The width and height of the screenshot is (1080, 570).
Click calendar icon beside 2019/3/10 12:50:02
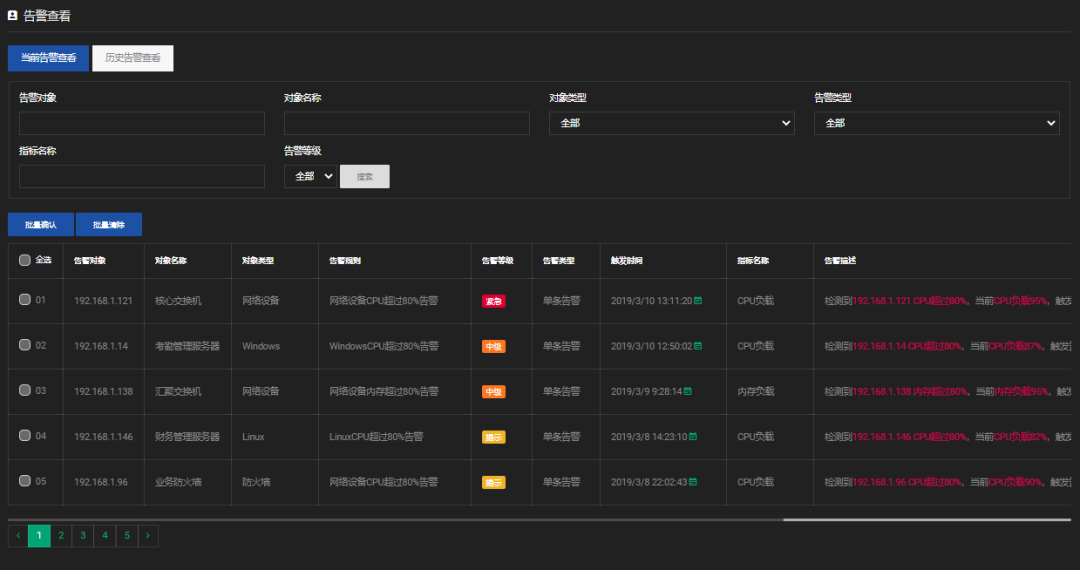coord(698,346)
